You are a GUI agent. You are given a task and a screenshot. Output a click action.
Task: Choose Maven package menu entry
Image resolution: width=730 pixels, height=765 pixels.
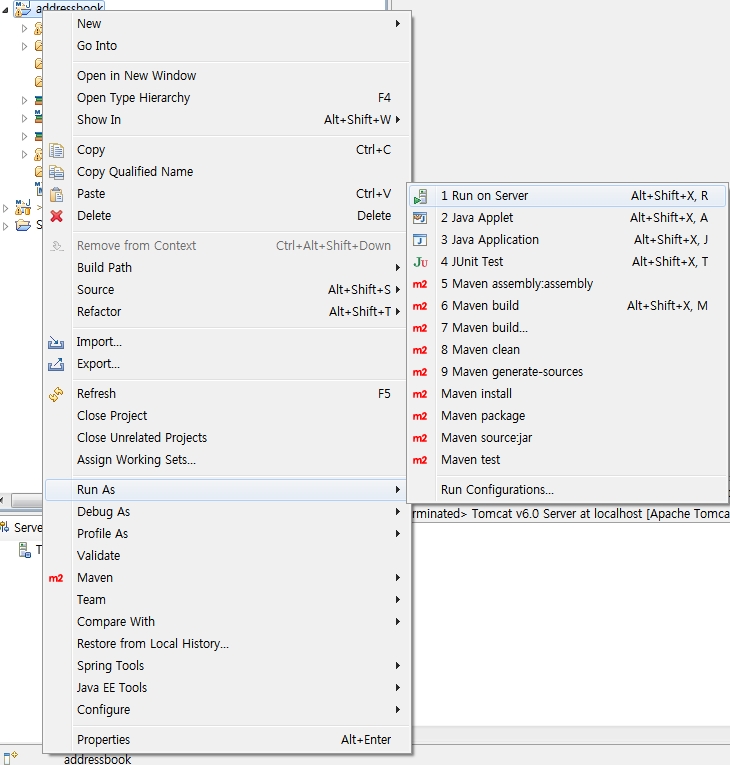(482, 416)
